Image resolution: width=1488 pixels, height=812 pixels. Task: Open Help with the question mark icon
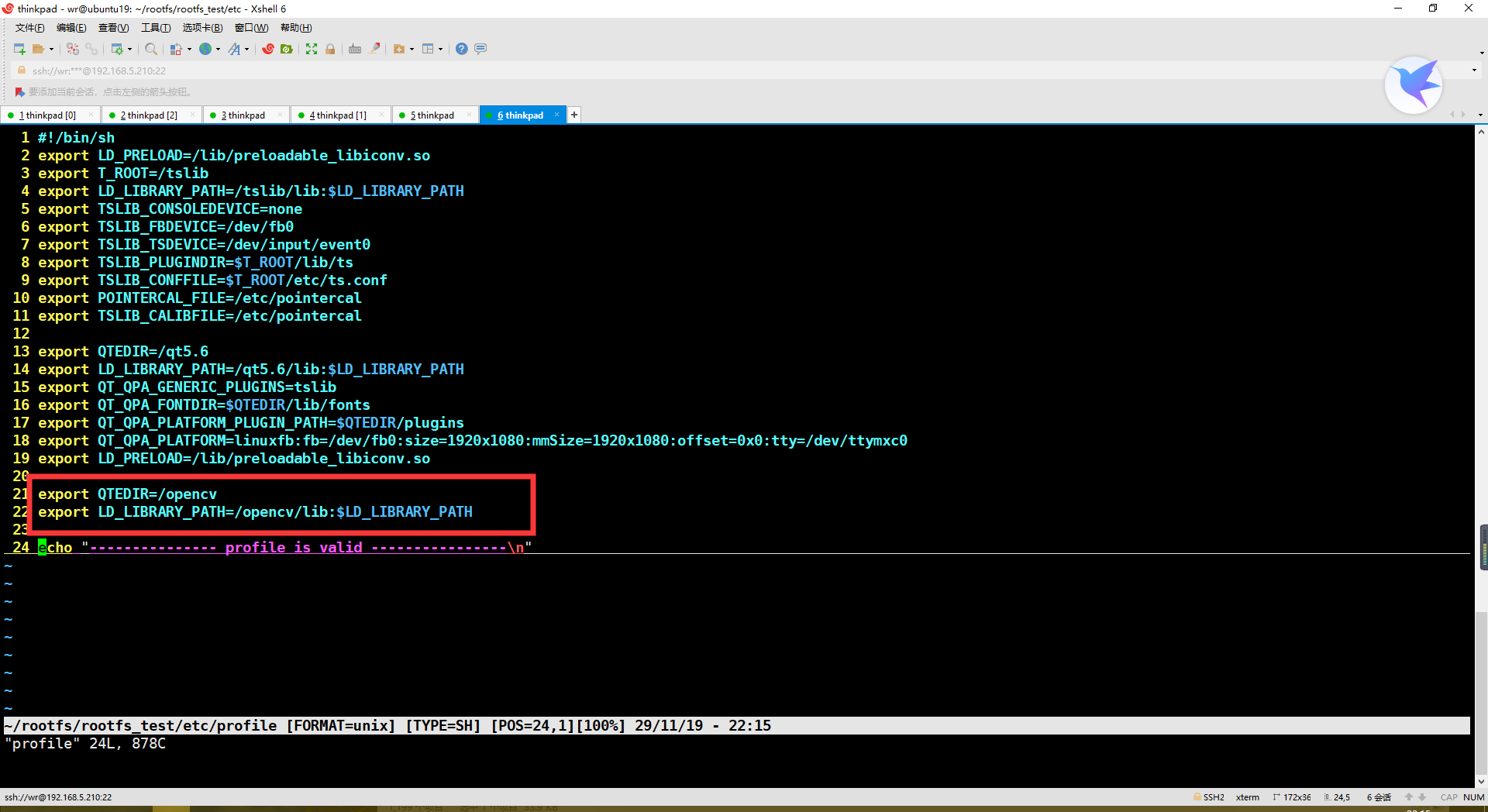461,49
